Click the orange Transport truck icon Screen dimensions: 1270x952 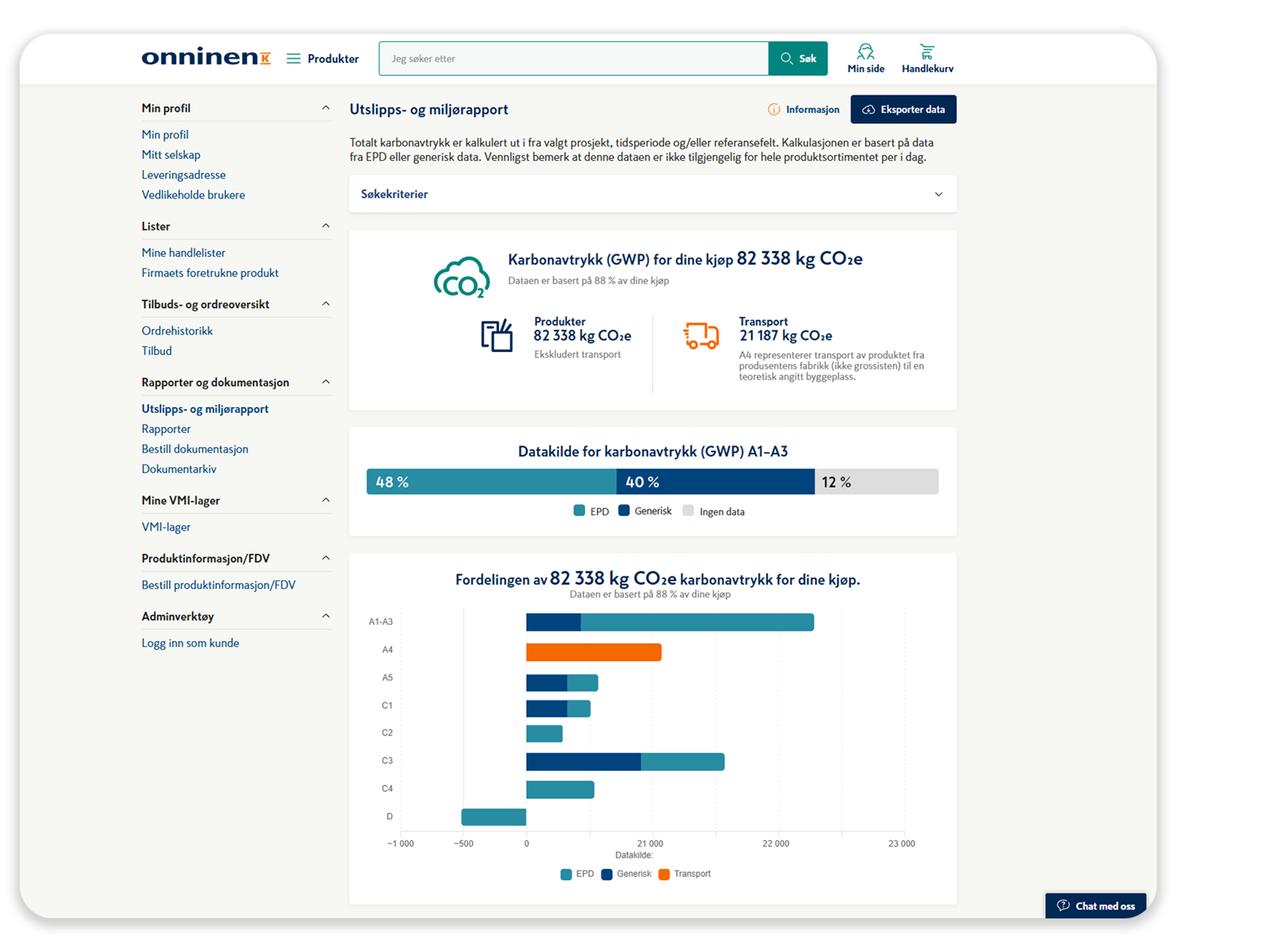pyautogui.click(x=701, y=335)
